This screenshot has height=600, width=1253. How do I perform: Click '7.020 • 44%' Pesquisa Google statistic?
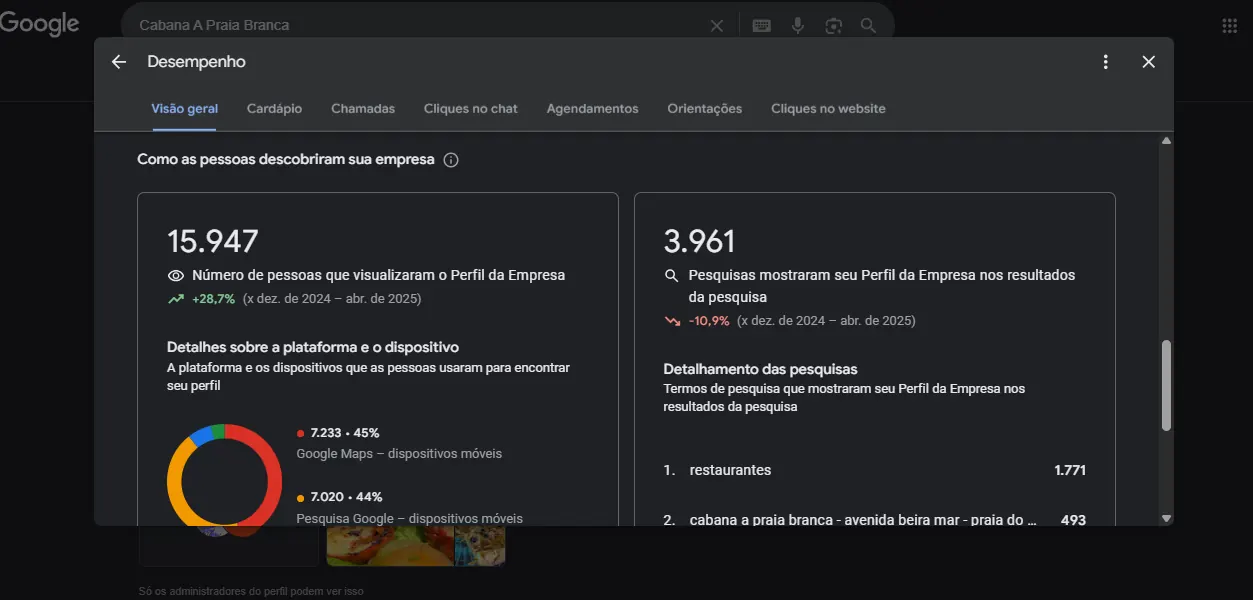click(x=346, y=497)
